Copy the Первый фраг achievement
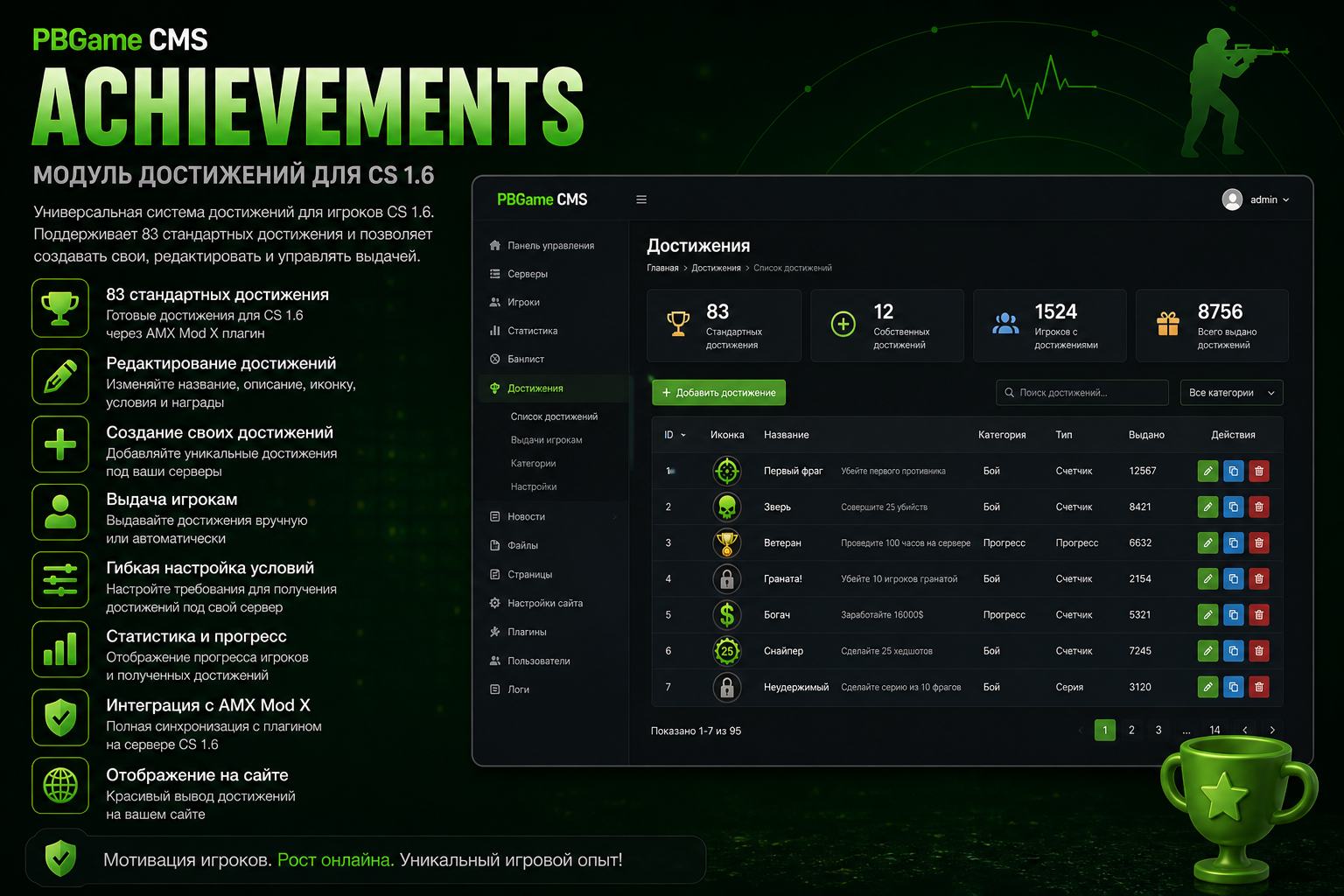 [1233, 471]
